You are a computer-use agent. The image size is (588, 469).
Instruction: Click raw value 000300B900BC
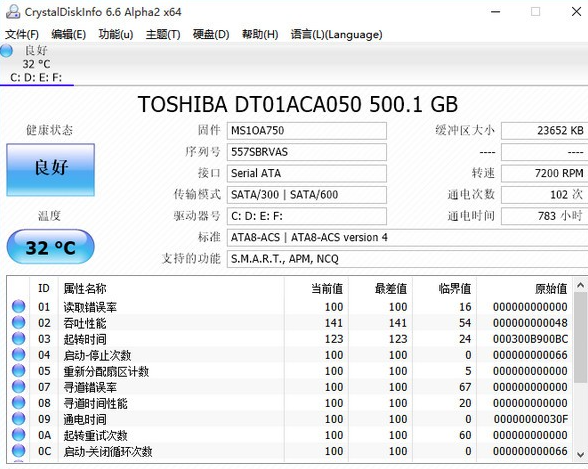click(x=530, y=339)
